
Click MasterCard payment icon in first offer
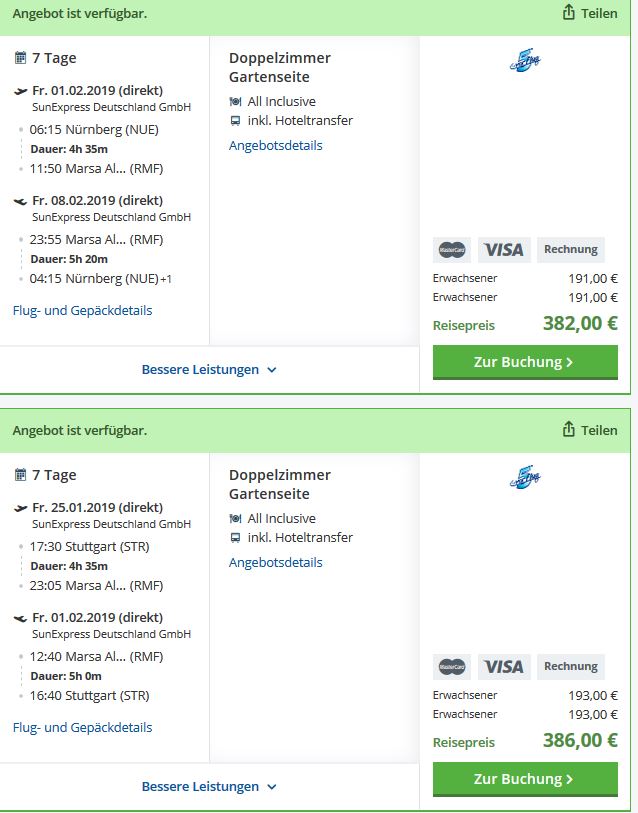pyautogui.click(x=452, y=250)
